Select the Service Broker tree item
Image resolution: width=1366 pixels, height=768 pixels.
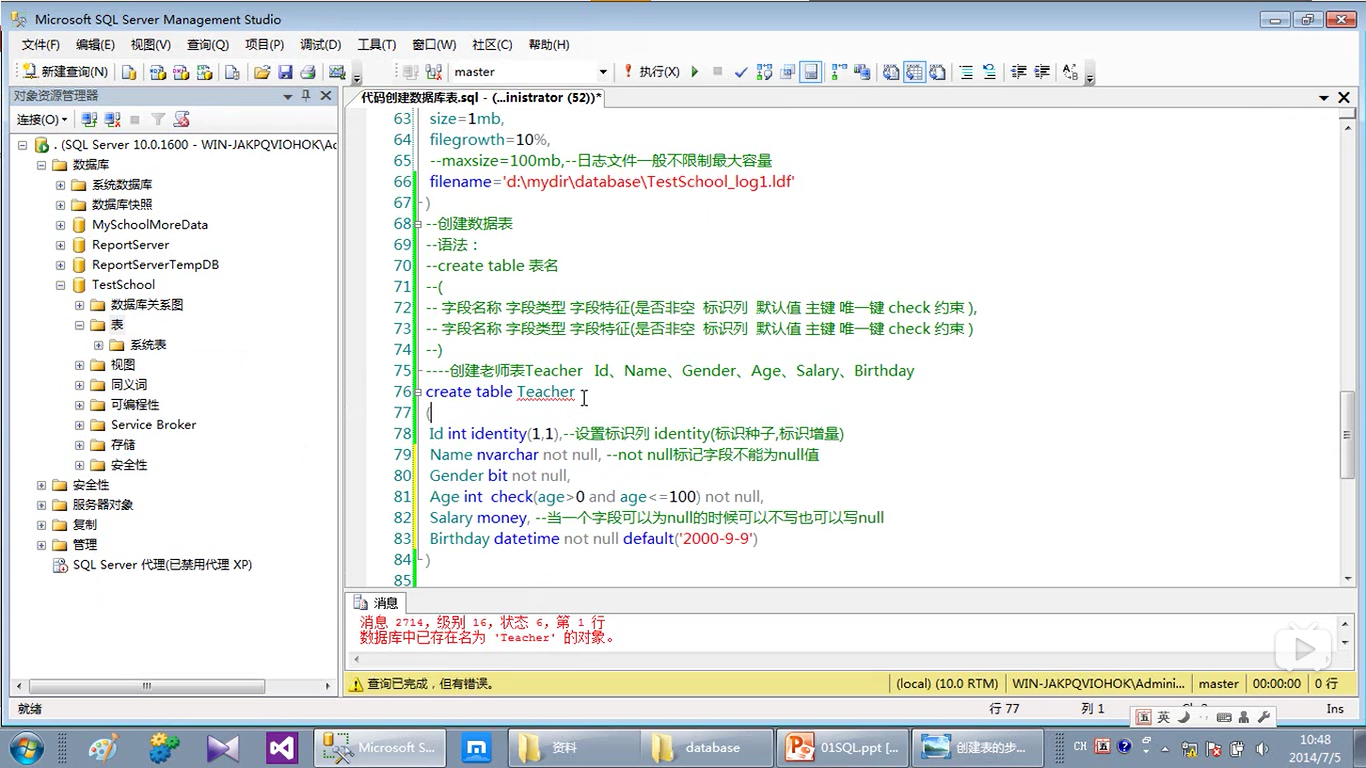click(x=153, y=425)
